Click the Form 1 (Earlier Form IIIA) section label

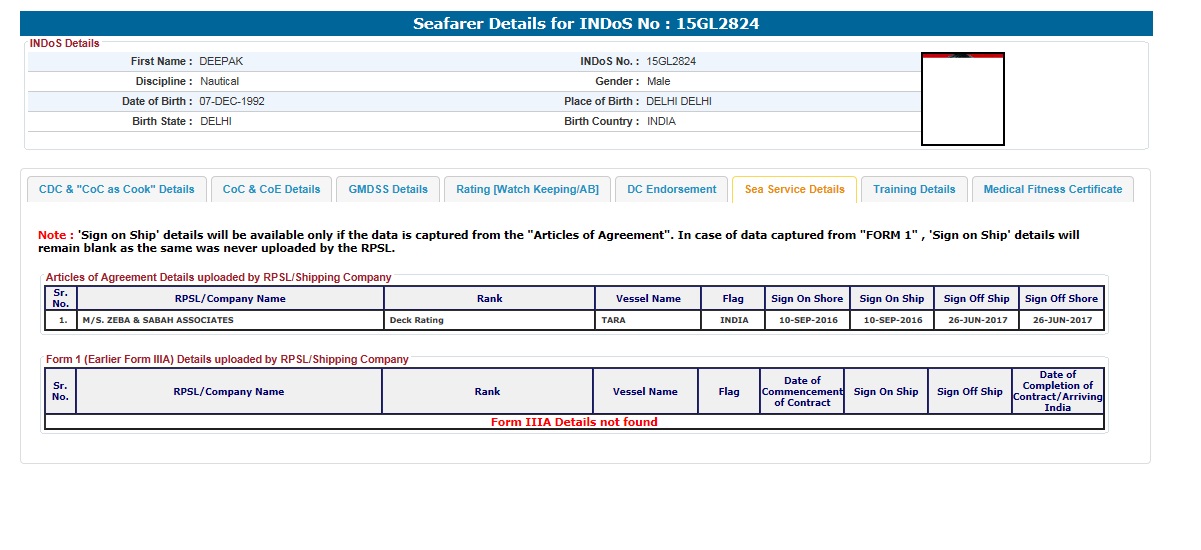click(227, 359)
